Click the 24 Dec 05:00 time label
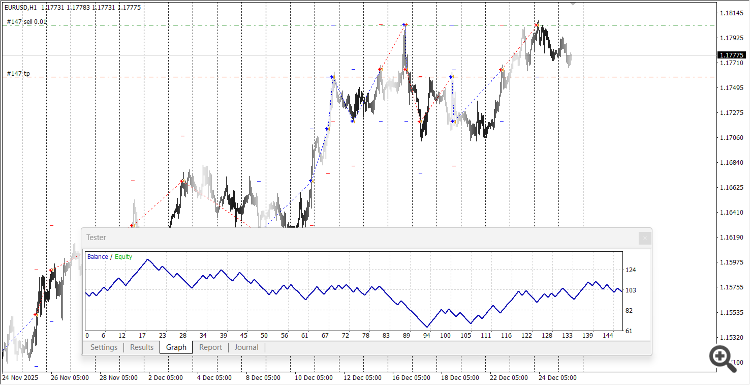The image size is (750, 385). point(559,378)
